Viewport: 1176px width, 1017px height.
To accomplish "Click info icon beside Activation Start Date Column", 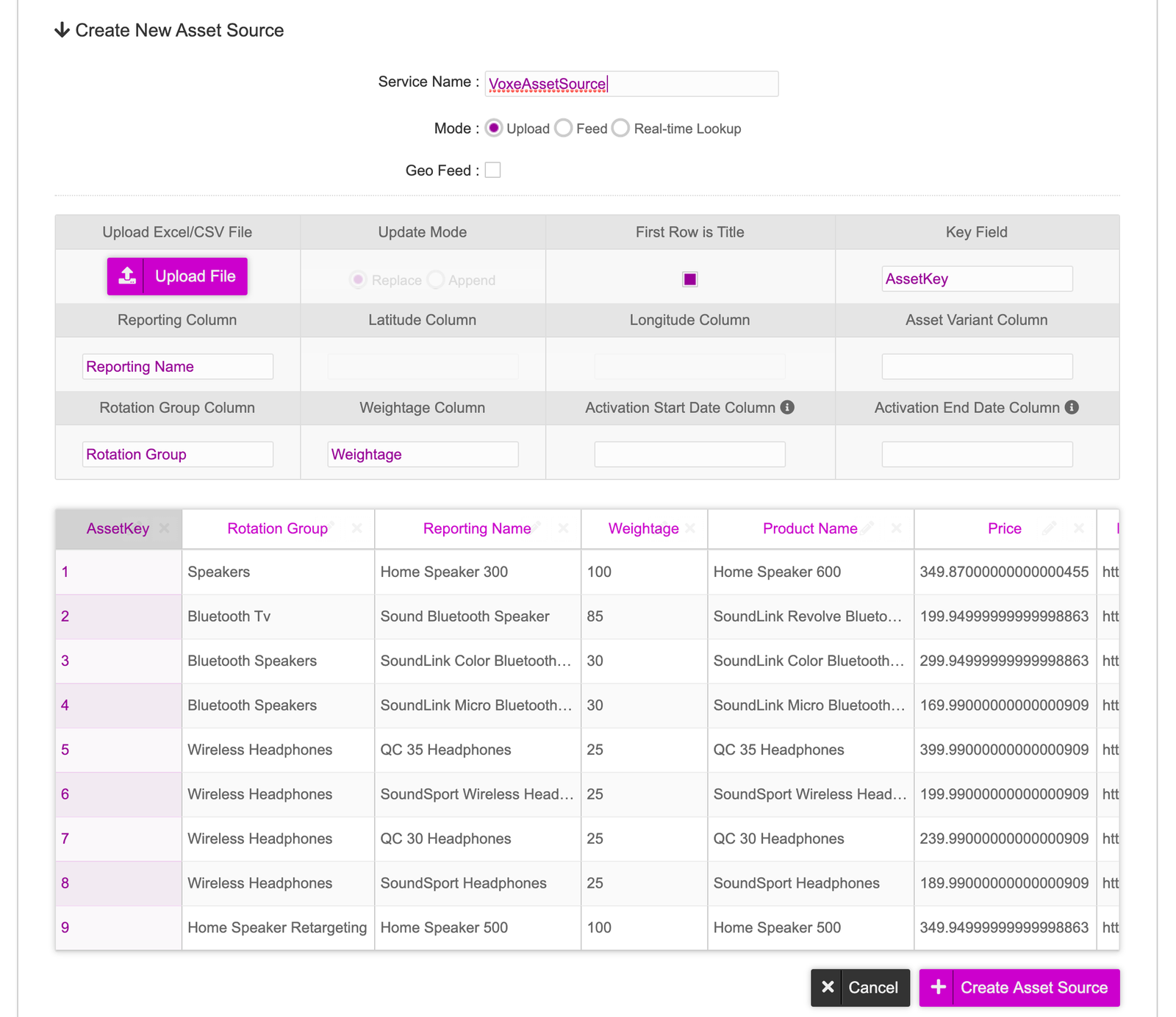I will [x=787, y=407].
